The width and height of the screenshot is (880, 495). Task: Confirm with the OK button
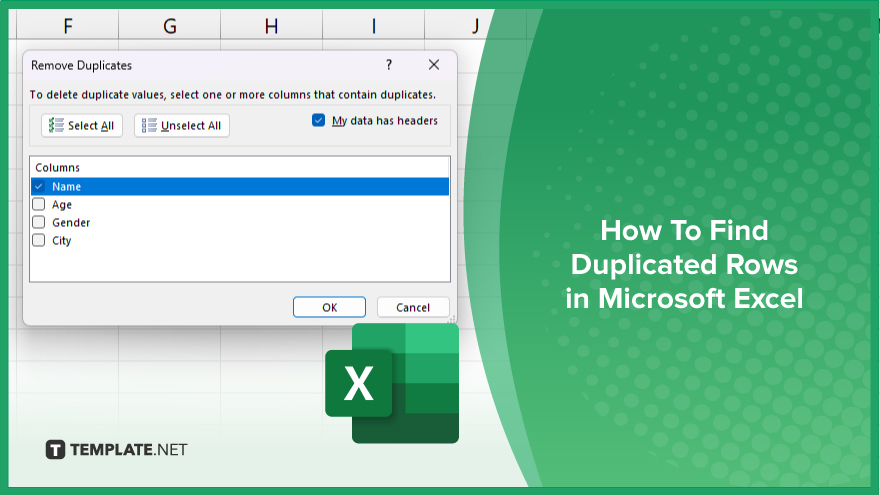point(329,308)
